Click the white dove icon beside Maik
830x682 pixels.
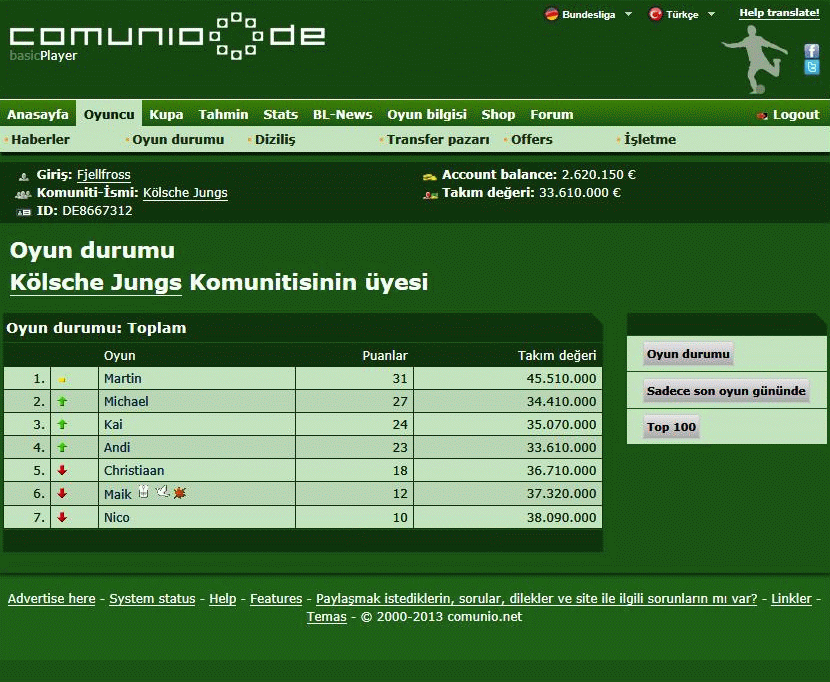tap(161, 492)
